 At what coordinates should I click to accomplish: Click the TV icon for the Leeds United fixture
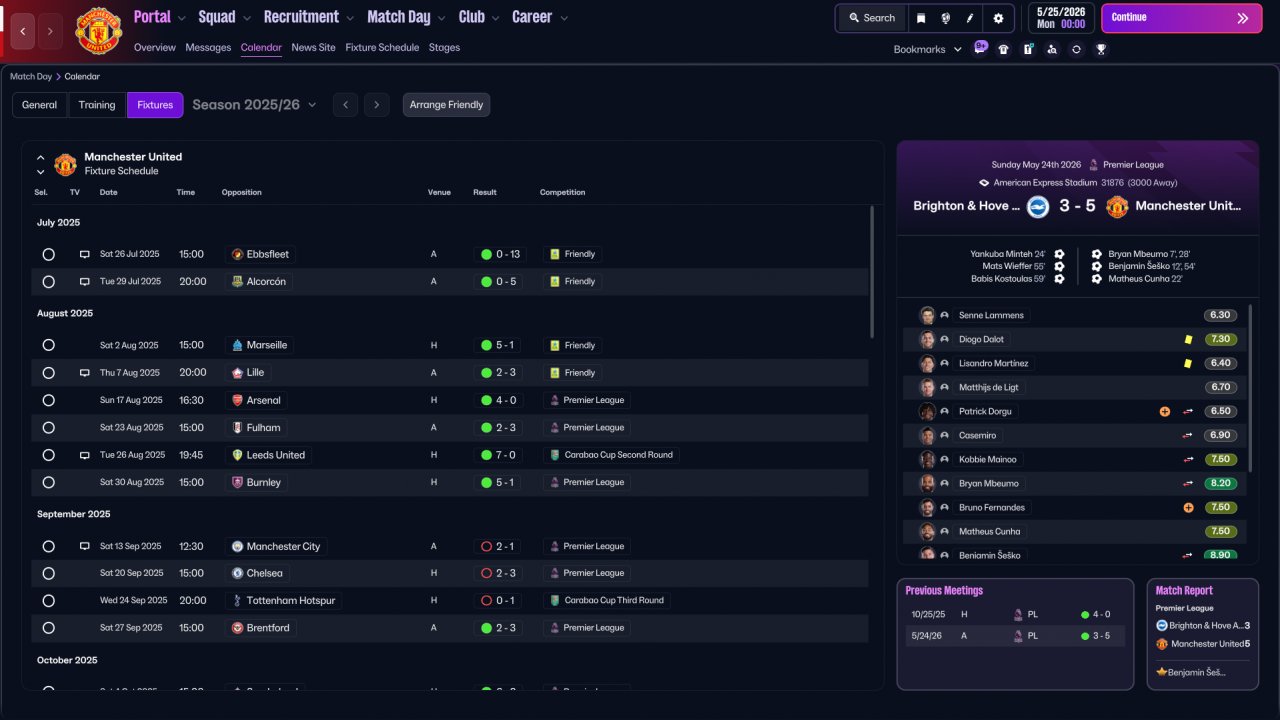85,455
